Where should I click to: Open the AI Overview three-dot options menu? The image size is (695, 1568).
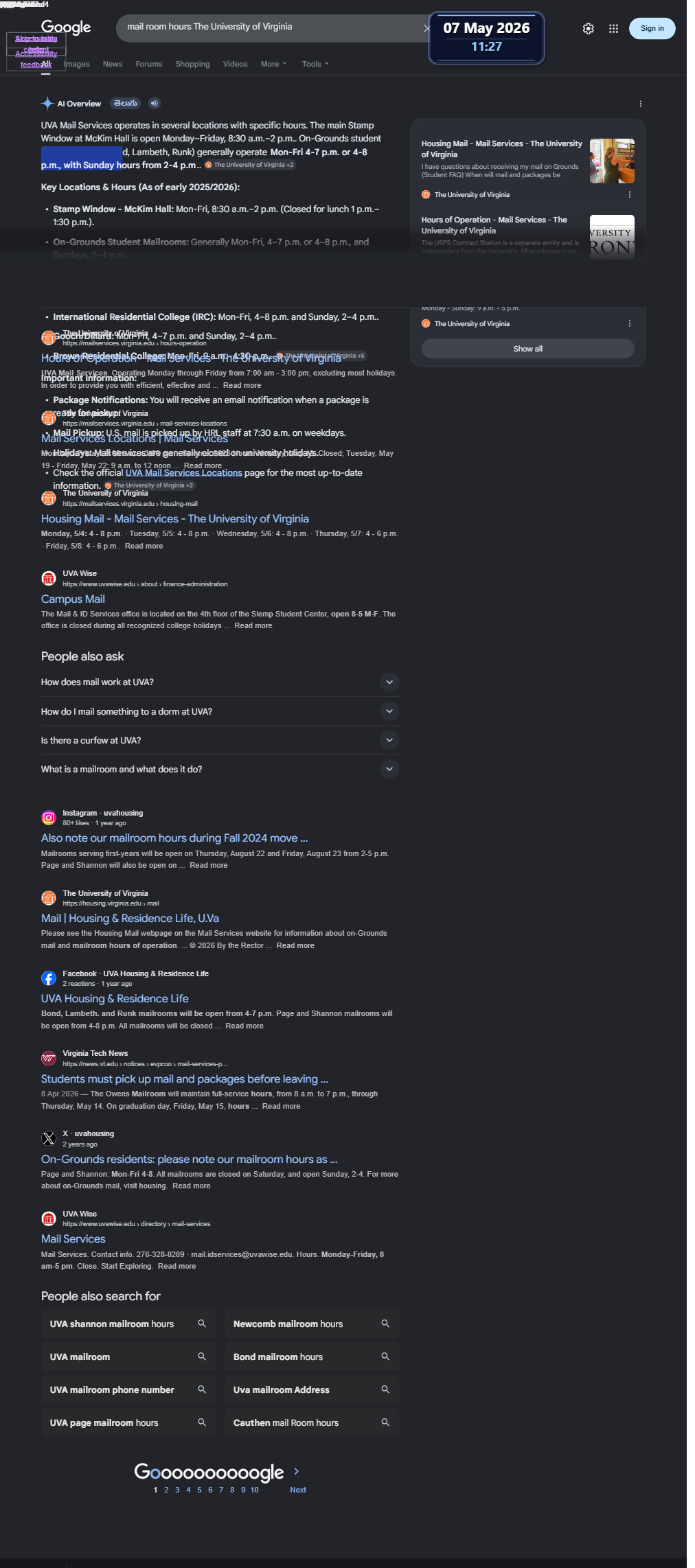[x=641, y=104]
